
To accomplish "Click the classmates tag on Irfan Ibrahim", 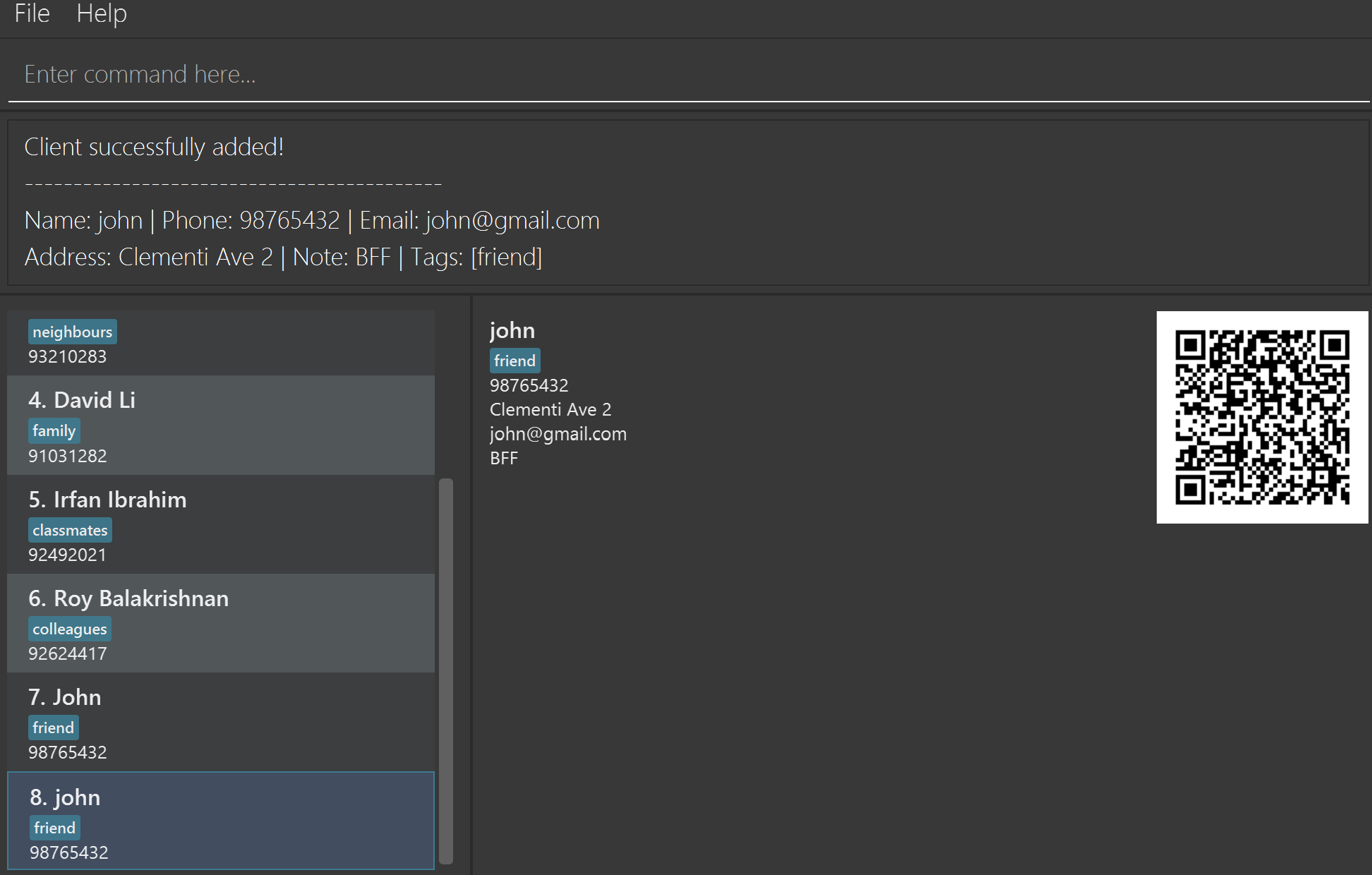I will click(70, 530).
